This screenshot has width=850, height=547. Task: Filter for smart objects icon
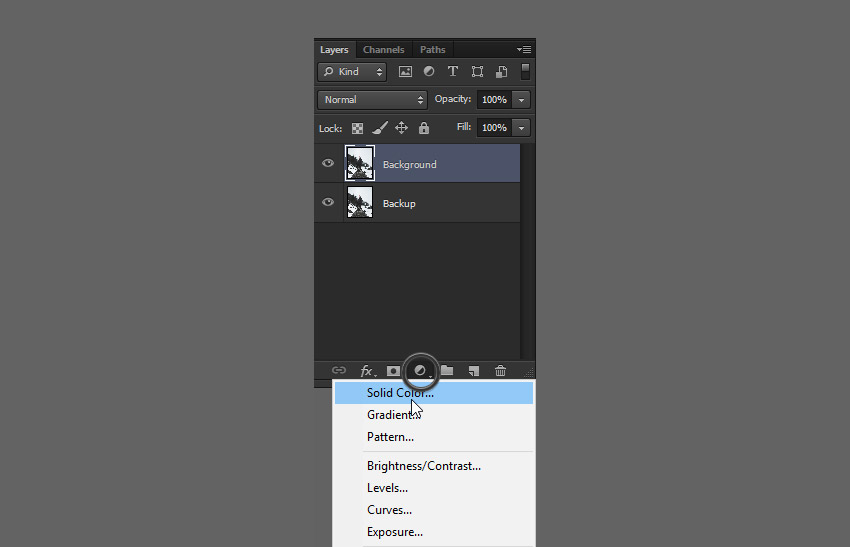pyautogui.click(x=501, y=72)
